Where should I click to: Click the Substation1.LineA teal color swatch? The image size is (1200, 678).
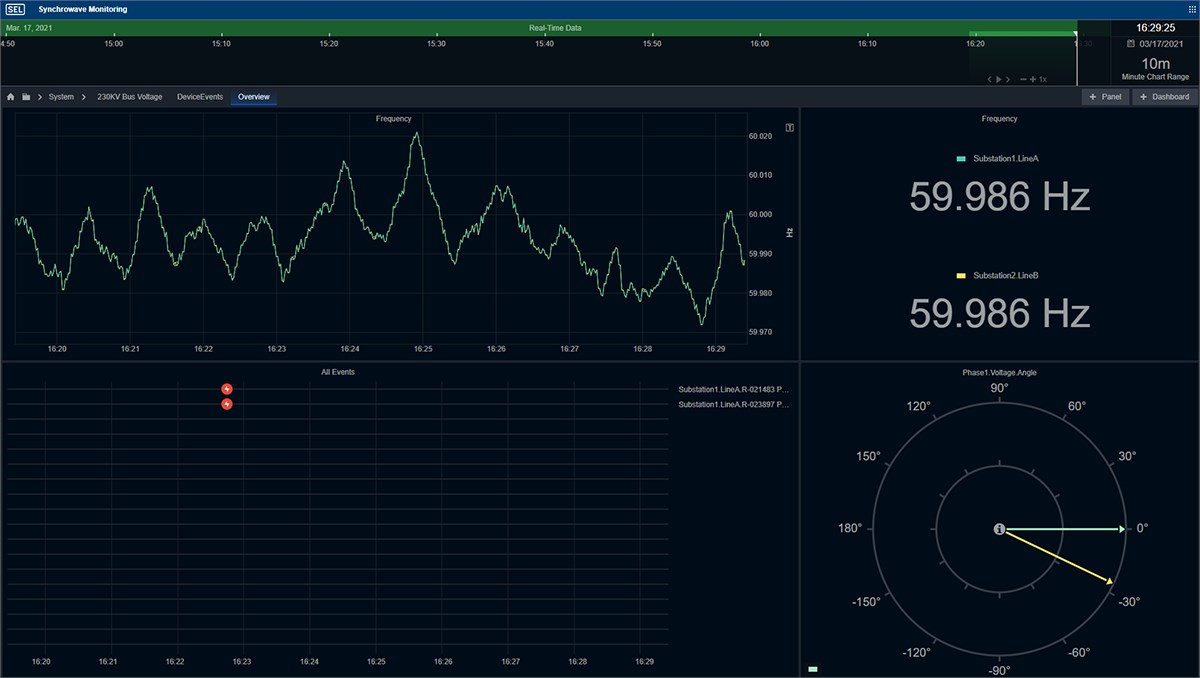(961, 159)
